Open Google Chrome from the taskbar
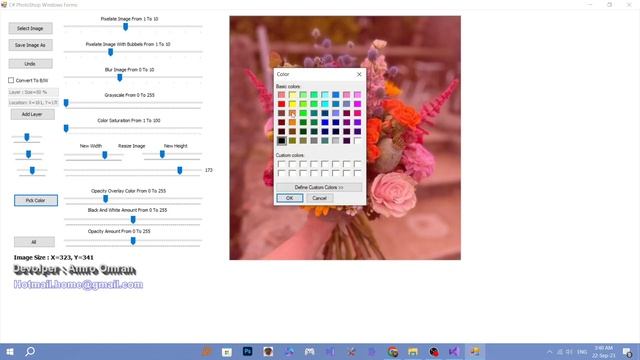This screenshot has height=360, width=640. [x=393, y=351]
